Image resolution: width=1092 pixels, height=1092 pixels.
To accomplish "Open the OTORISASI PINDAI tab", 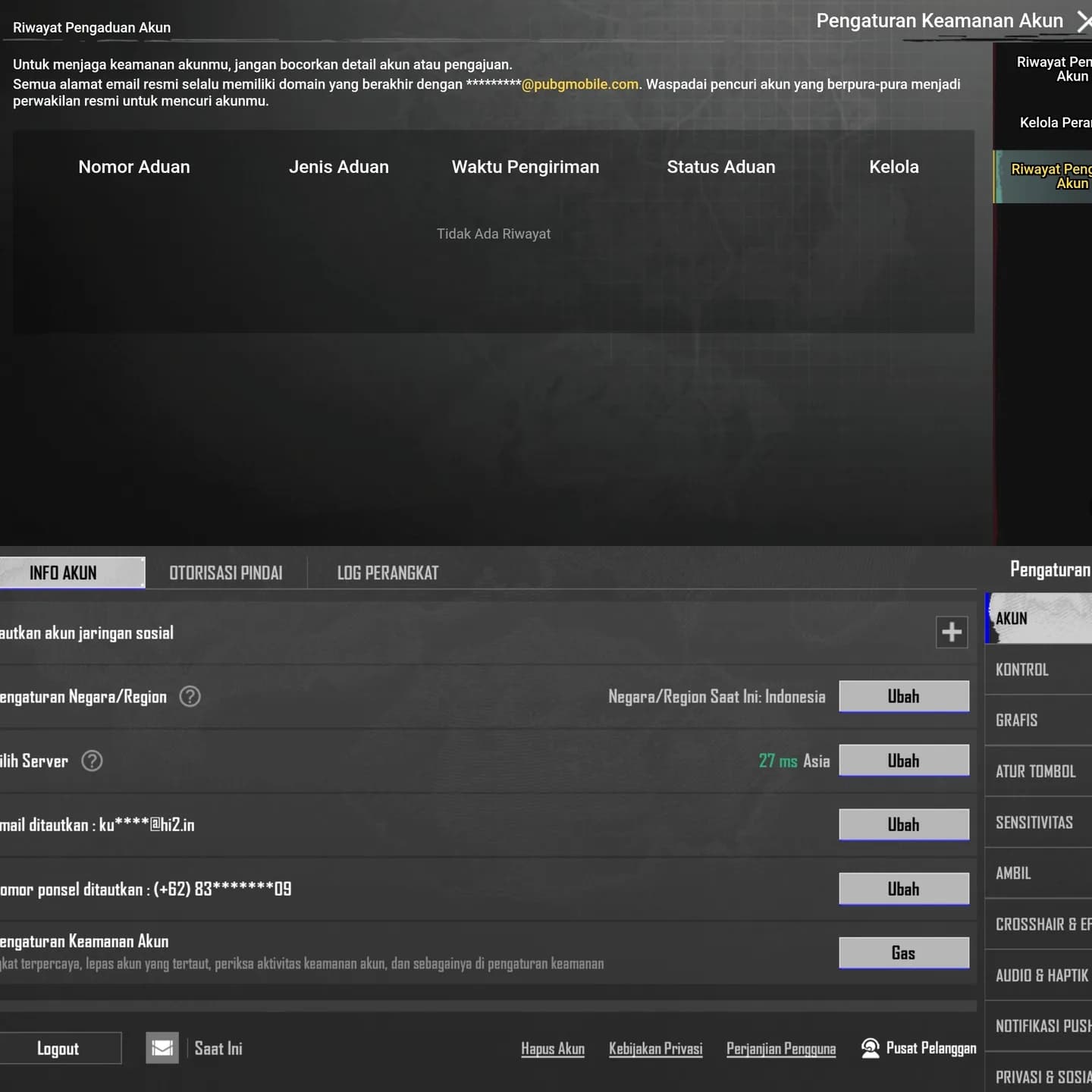I will pyautogui.click(x=226, y=573).
